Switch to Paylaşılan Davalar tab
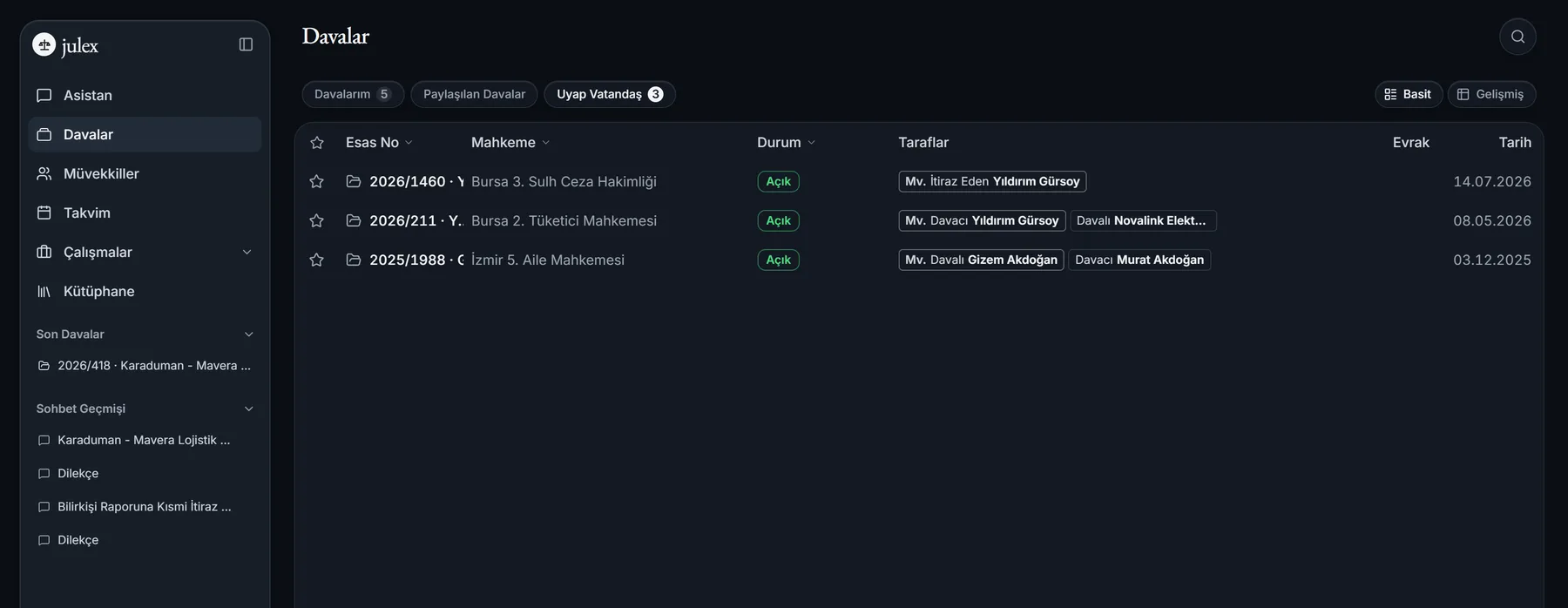The image size is (1568, 608). pos(474,94)
